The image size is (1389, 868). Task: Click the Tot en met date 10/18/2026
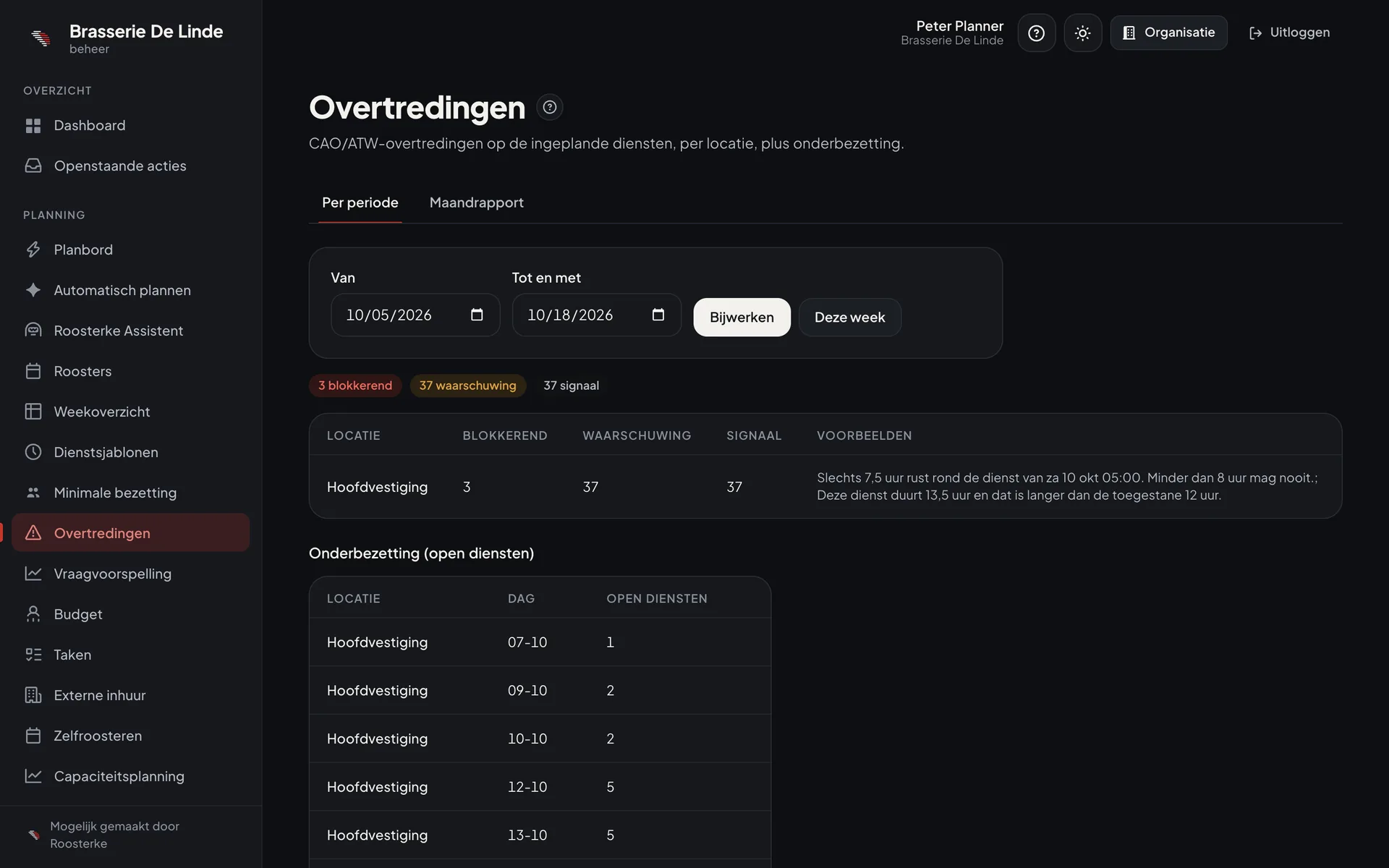[x=597, y=315]
